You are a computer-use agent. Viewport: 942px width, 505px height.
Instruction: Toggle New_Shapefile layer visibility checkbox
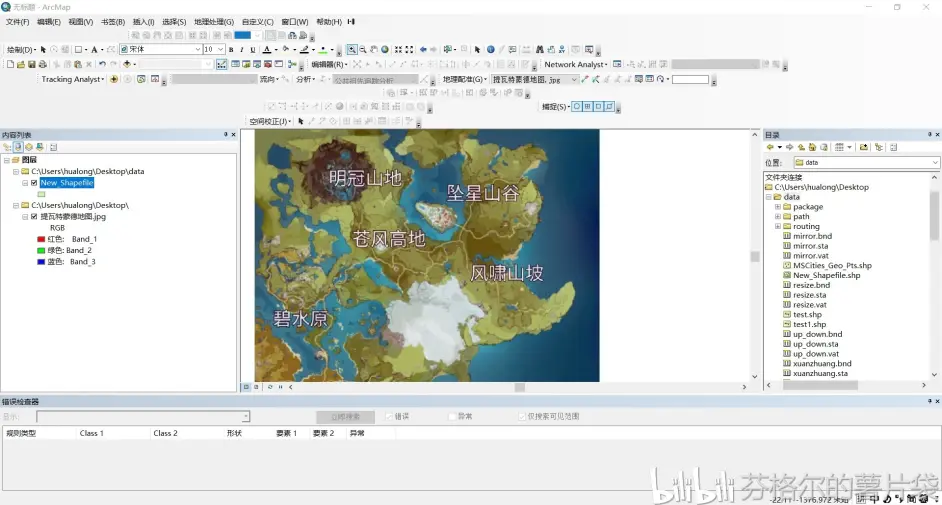click(x=34, y=183)
